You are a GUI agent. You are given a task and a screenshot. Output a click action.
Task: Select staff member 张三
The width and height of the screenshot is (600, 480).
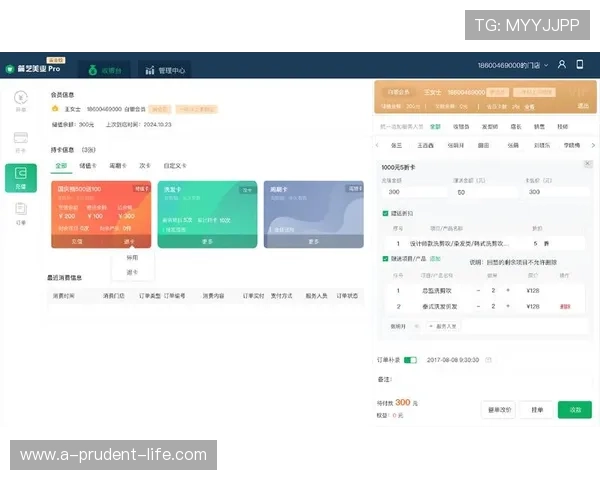pyautogui.click(x=396, y=145)
